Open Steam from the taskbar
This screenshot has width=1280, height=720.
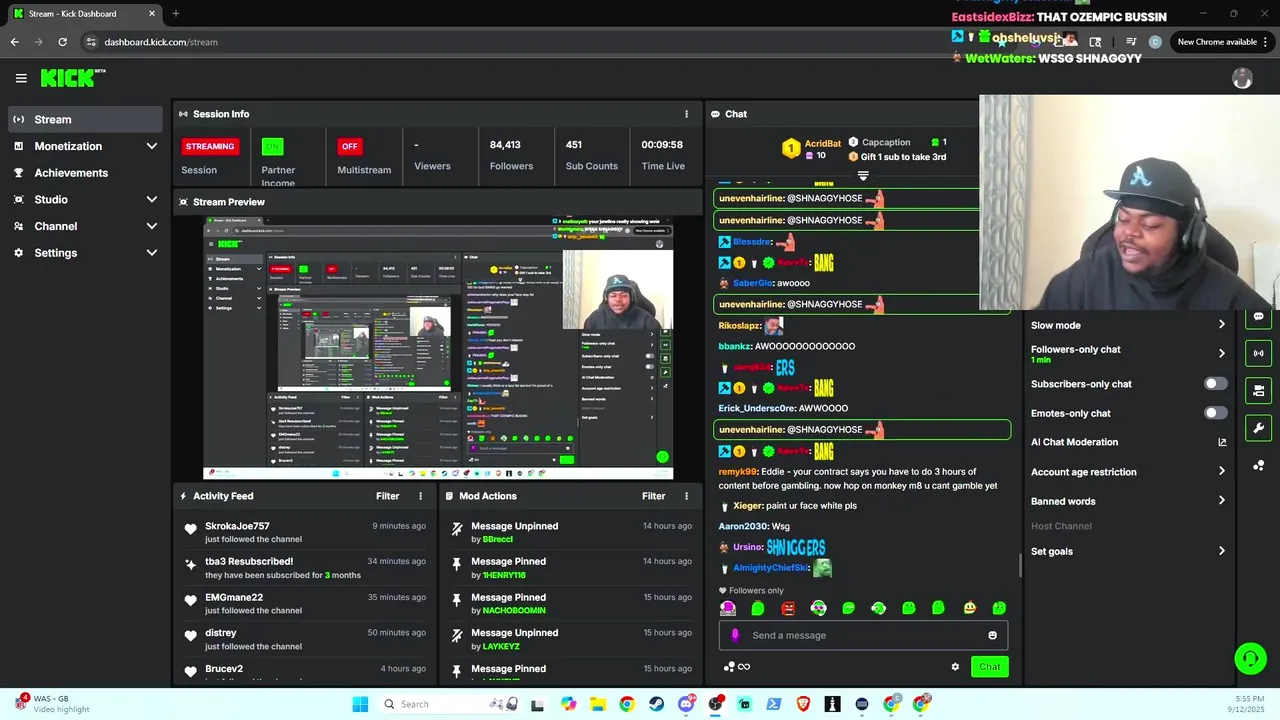coord(656,704)
